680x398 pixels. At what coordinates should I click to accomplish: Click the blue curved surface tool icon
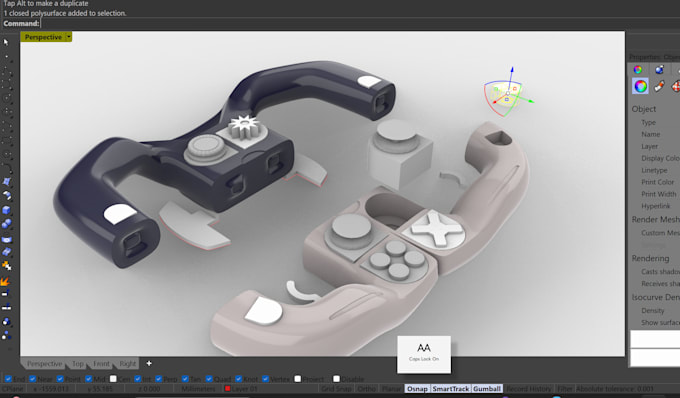[6, 239]
